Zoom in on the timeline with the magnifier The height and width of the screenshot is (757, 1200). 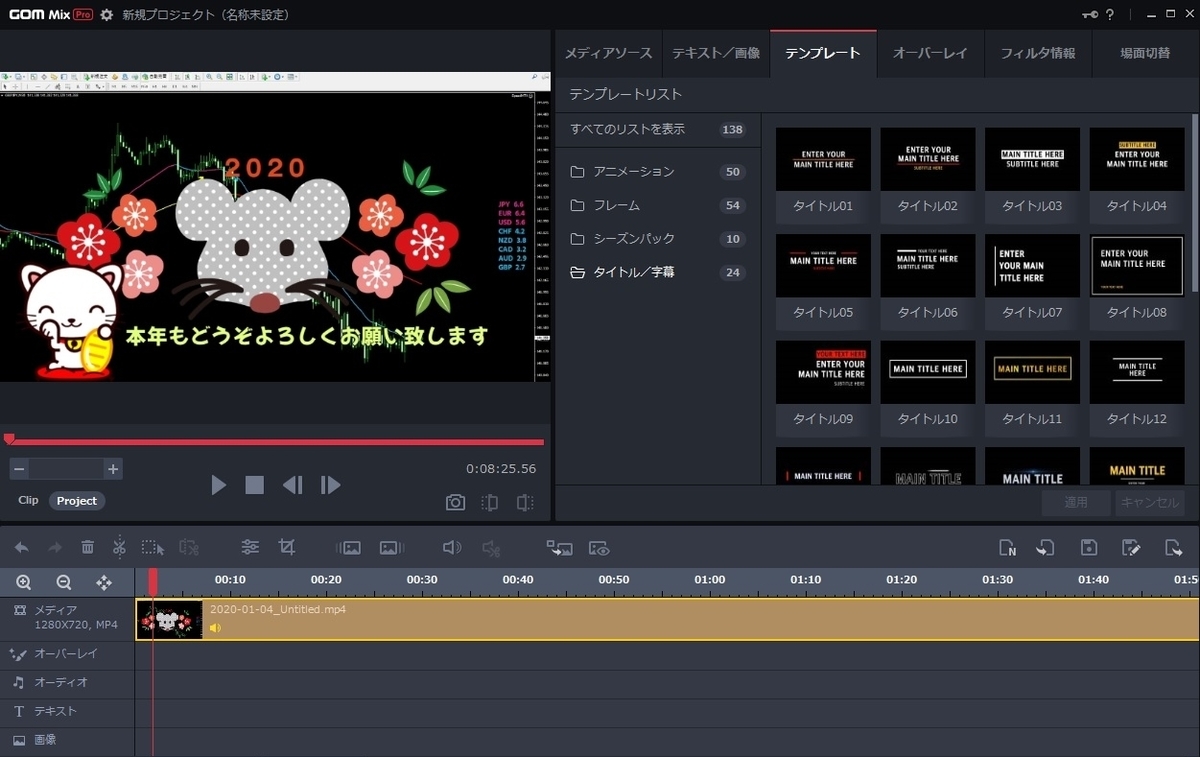click(23, 581)
